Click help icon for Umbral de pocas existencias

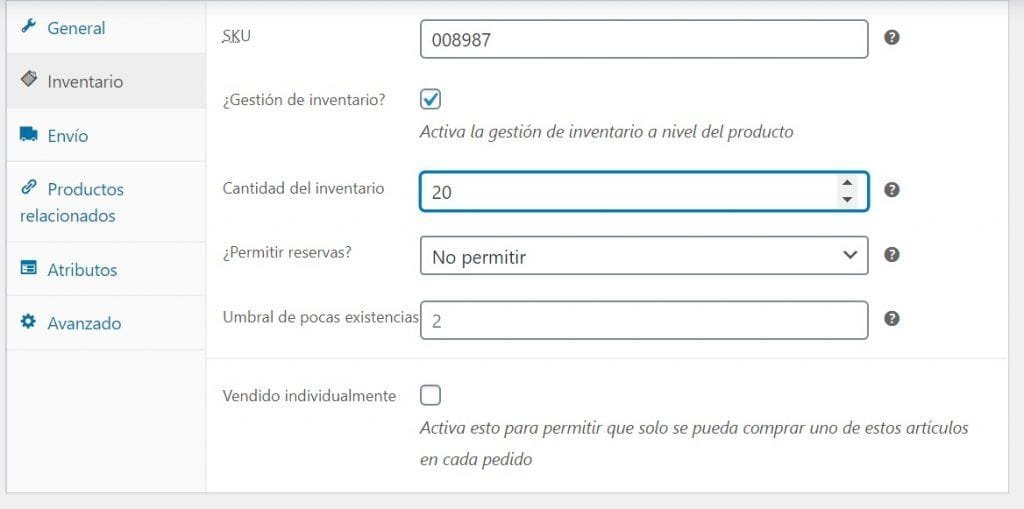892,318
